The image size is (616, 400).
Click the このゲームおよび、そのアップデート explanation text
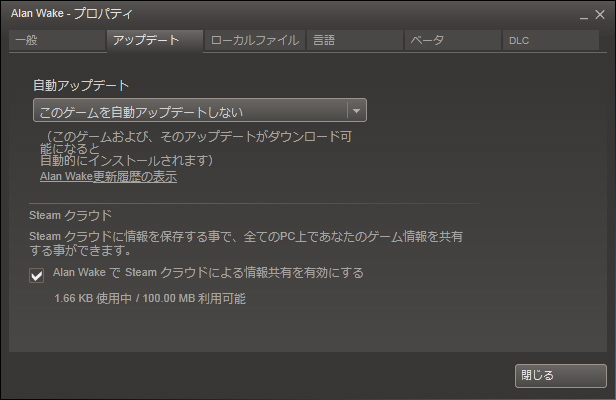pyautogui.click(x=196, y=148)
